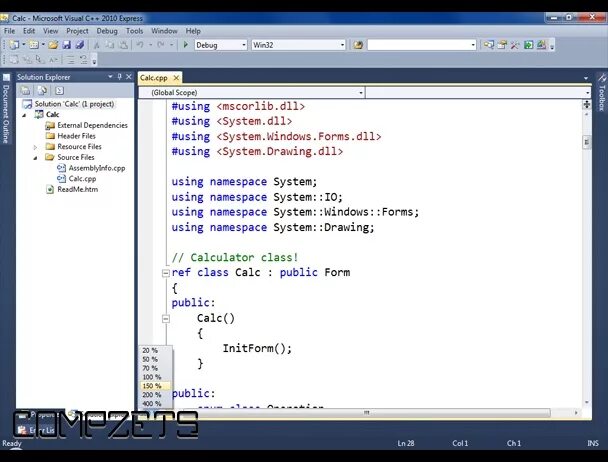
Task: Open the Edit menu
Action: pyautogui.click(x=29, y=31)
